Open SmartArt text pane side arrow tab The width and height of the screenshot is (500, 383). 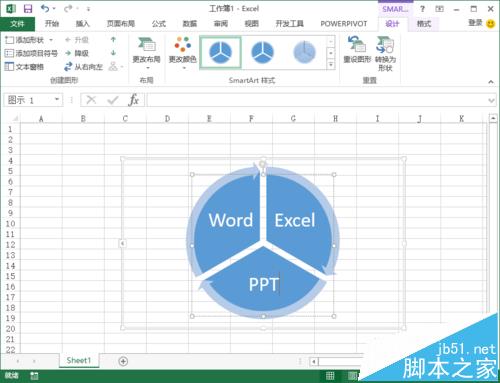[123, 244]
